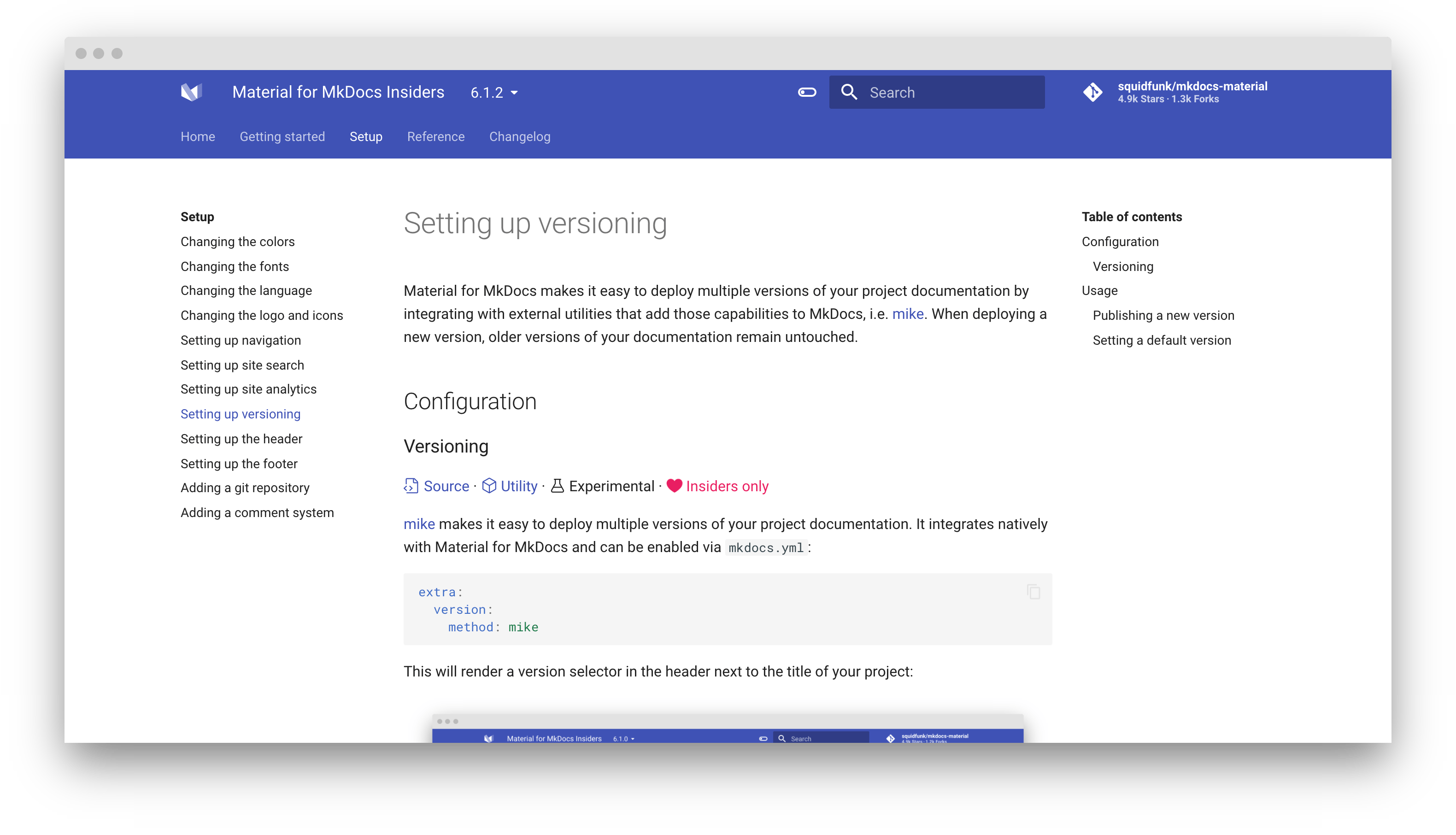Open the Changelog section

click(x=519, y=136)
